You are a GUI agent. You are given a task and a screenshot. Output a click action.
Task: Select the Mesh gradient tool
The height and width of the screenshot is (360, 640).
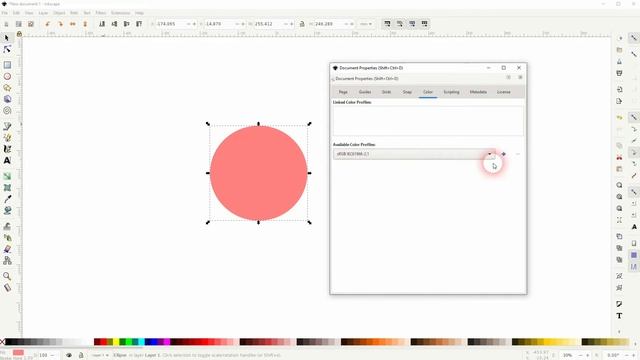pyautogui.click(x=7, y=188)
